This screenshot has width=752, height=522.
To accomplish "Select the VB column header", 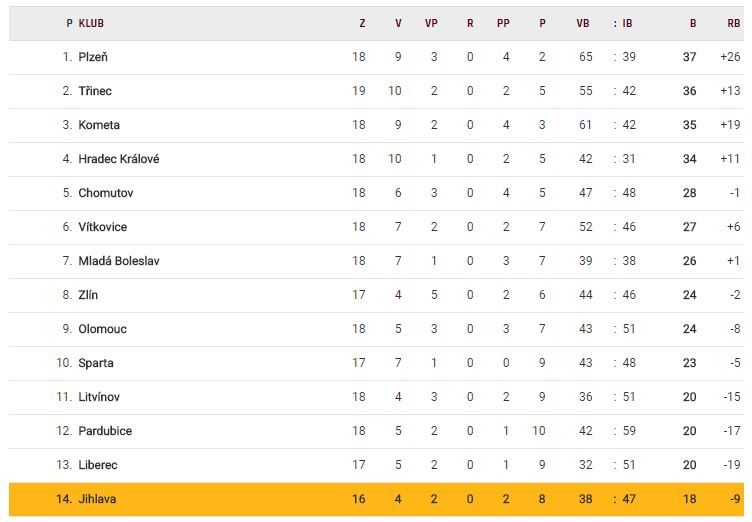I will (583, 23).
